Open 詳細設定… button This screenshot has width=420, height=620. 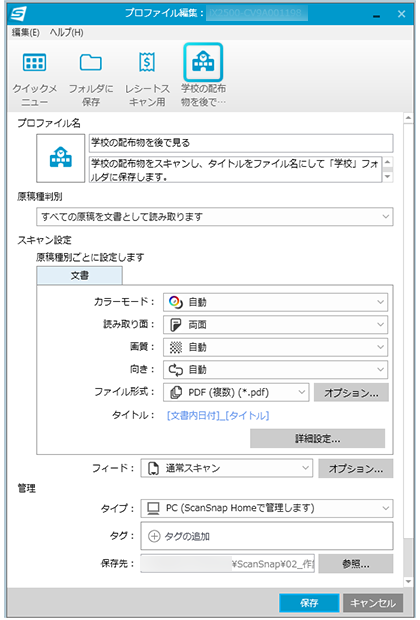[318, 439]
